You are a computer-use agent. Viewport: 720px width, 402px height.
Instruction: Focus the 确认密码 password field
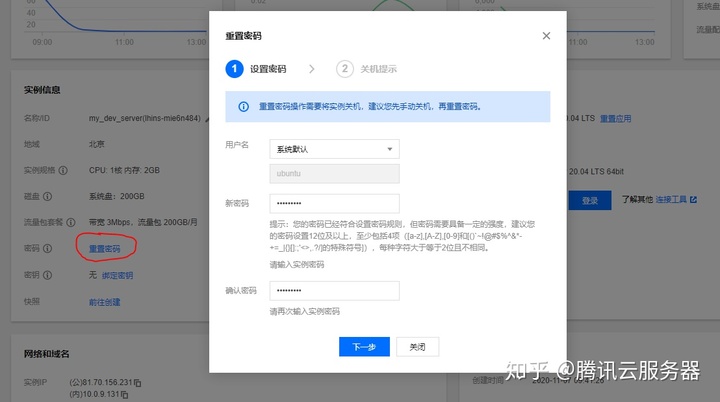(334, 290)
